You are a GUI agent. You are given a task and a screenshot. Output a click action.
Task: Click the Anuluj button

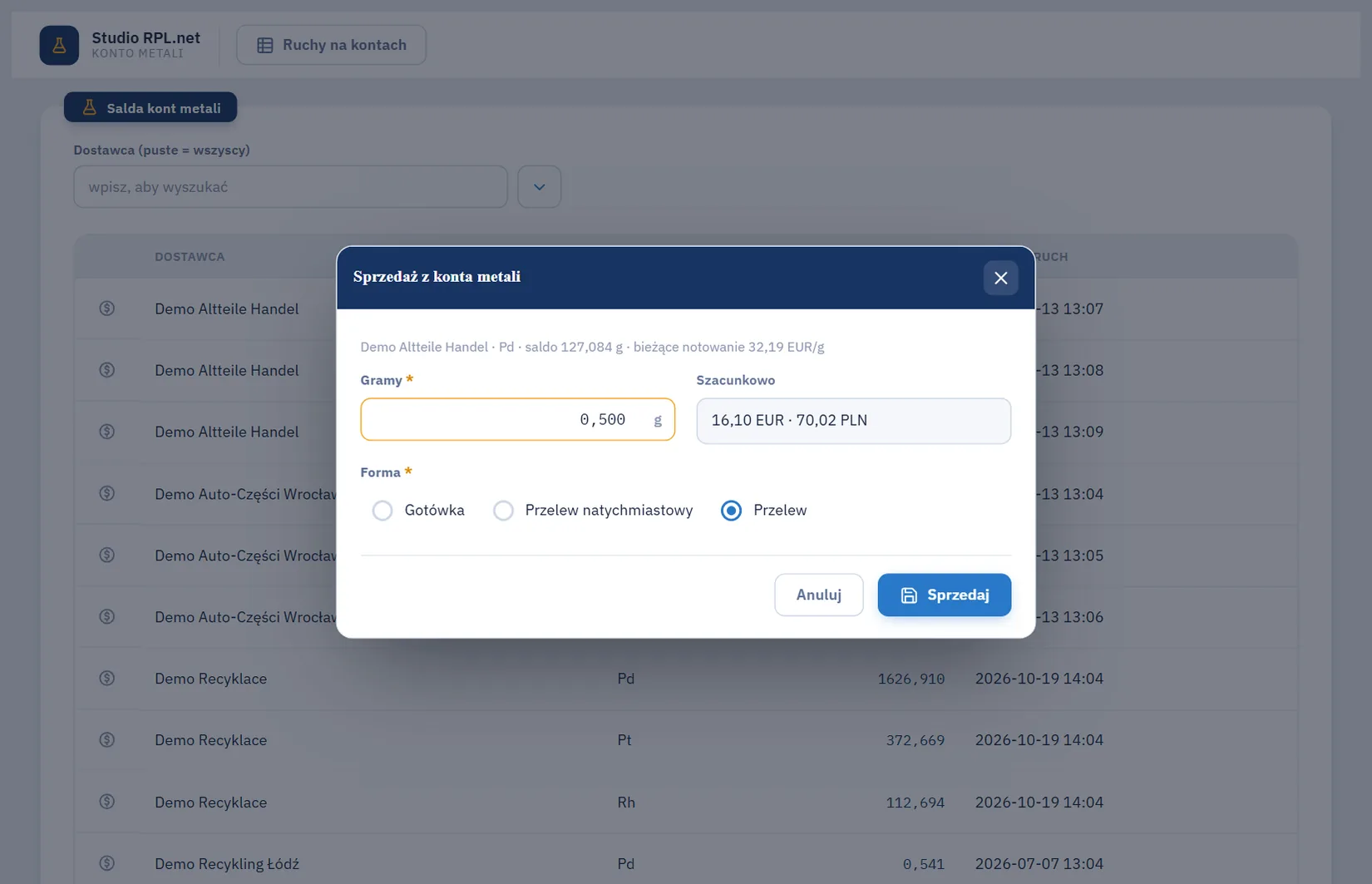[818, 595]
